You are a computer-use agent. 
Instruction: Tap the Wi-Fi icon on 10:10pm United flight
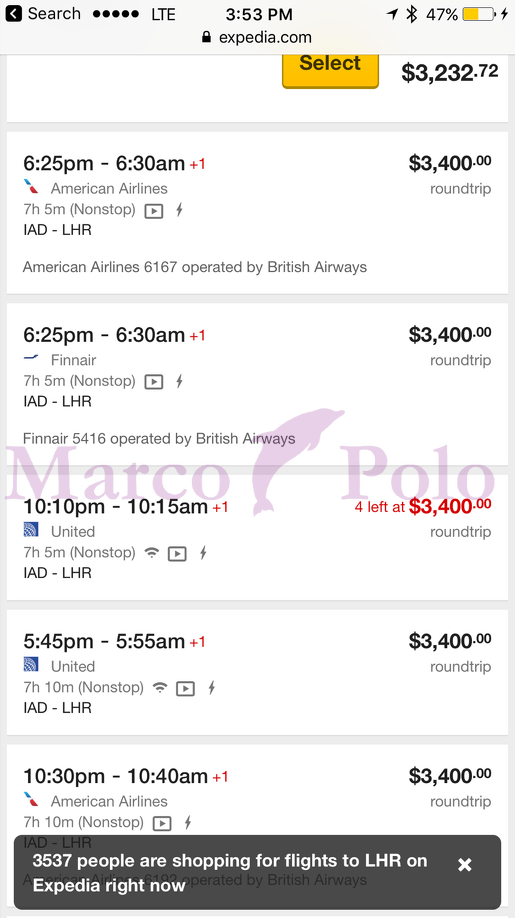click(152, 552)
